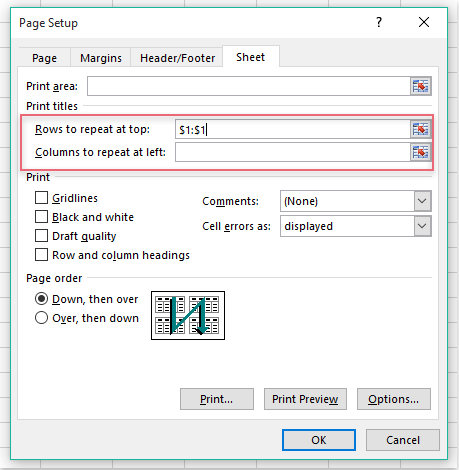Click the question mark help icon

[x=379, y=22]
